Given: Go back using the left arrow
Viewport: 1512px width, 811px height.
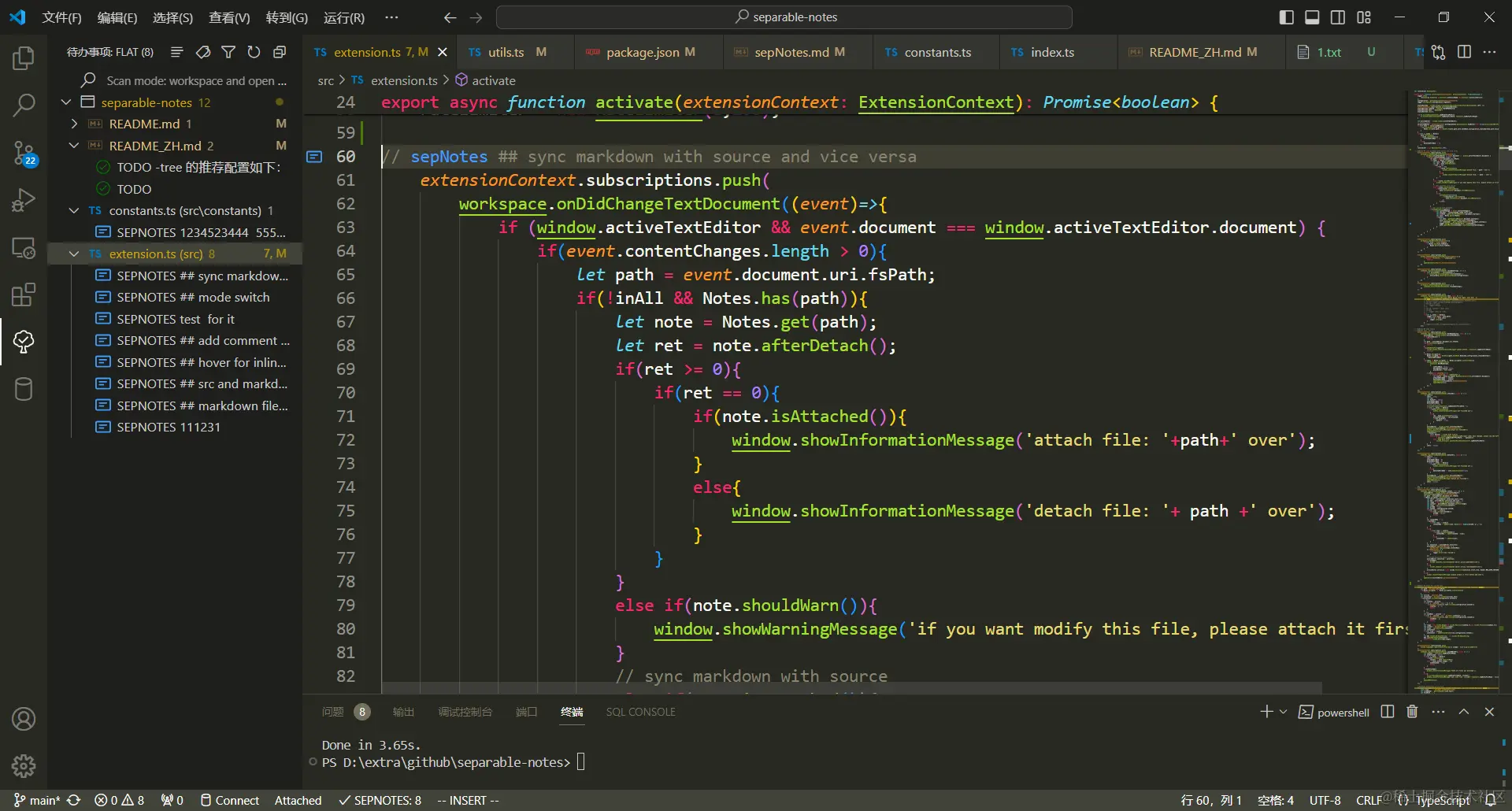Looking at the screenshot, I should click(x=450, y=17).
